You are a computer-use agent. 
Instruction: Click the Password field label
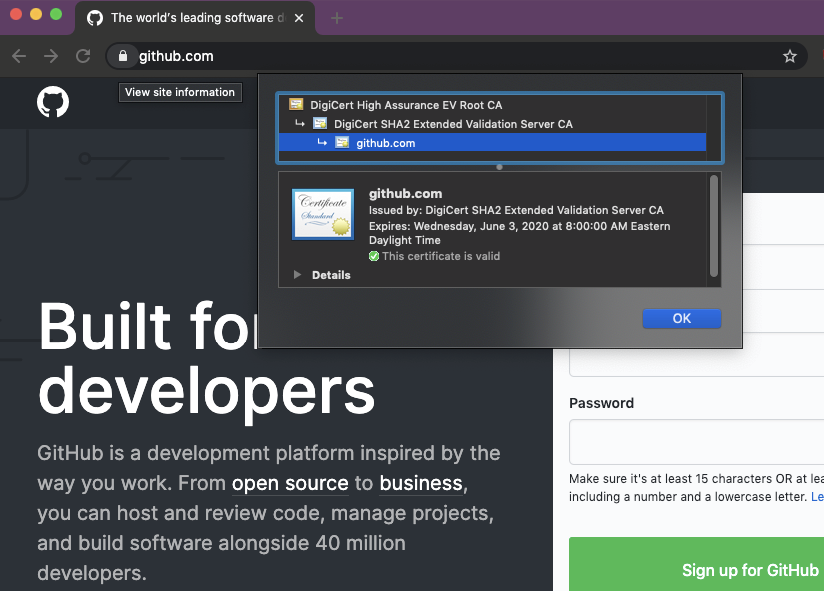pyautogui.click(x=601, y=403)
